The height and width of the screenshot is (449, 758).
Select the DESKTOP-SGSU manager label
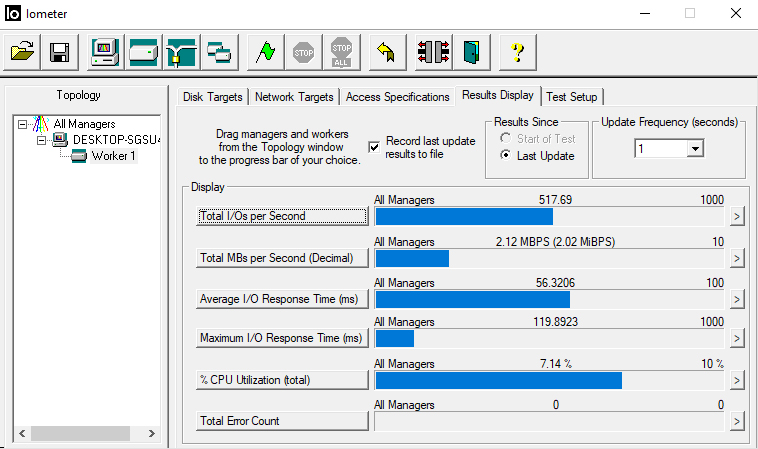pyautogui.click(x=116, y=140)
